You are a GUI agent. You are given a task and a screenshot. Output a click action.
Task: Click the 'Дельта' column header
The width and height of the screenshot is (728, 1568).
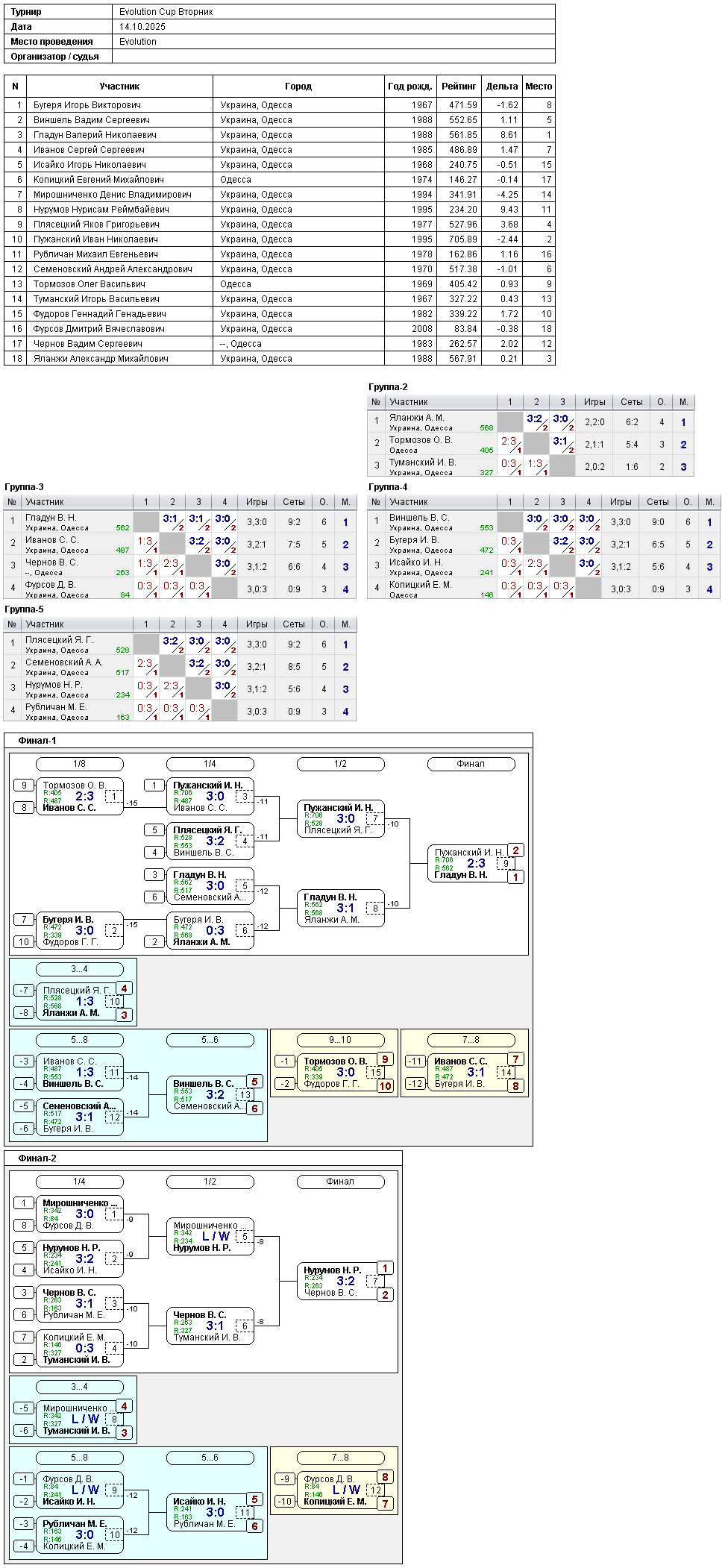[502, 87]
